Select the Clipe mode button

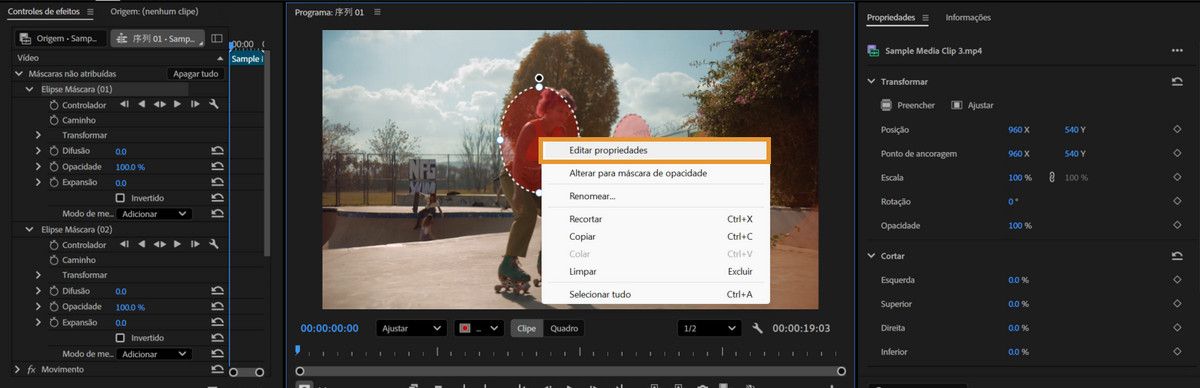(x=527, y=328)
